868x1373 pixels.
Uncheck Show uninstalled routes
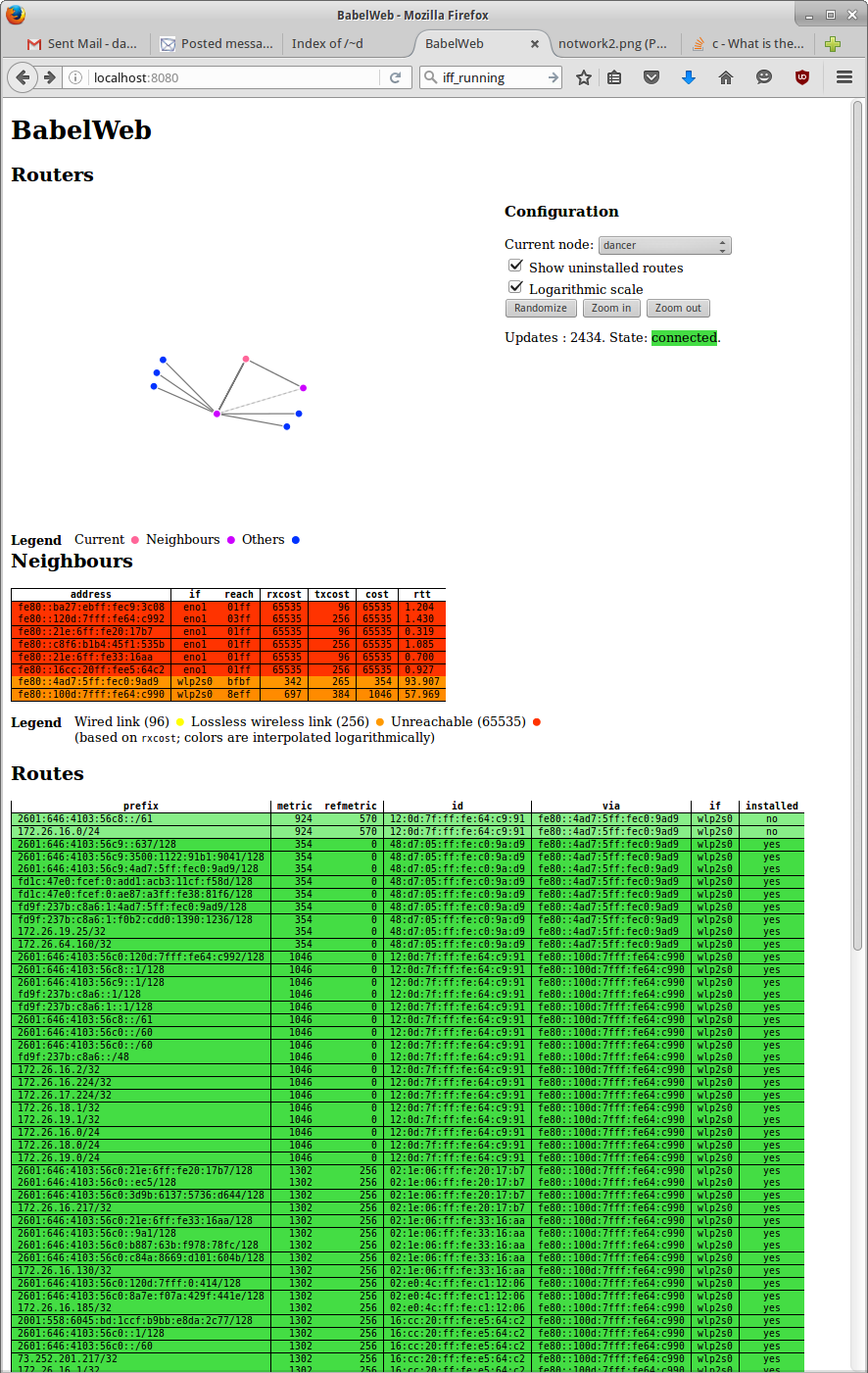515,266
